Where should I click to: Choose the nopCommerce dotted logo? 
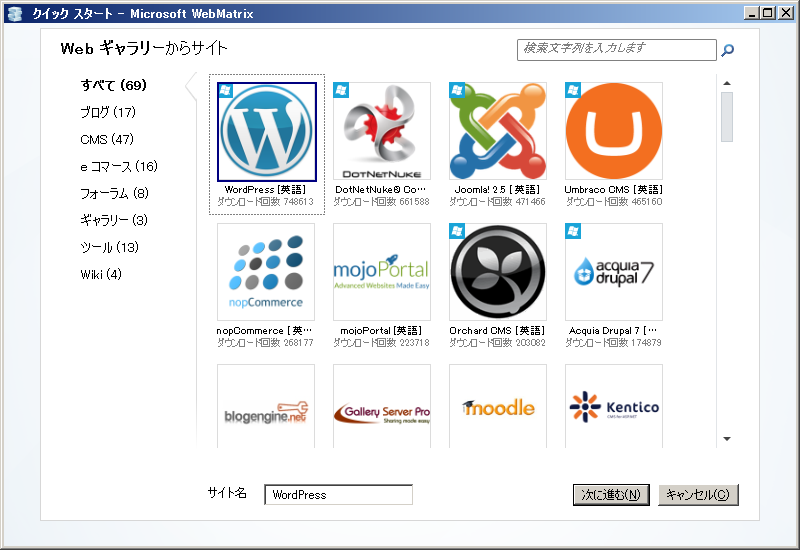(266, 272)
